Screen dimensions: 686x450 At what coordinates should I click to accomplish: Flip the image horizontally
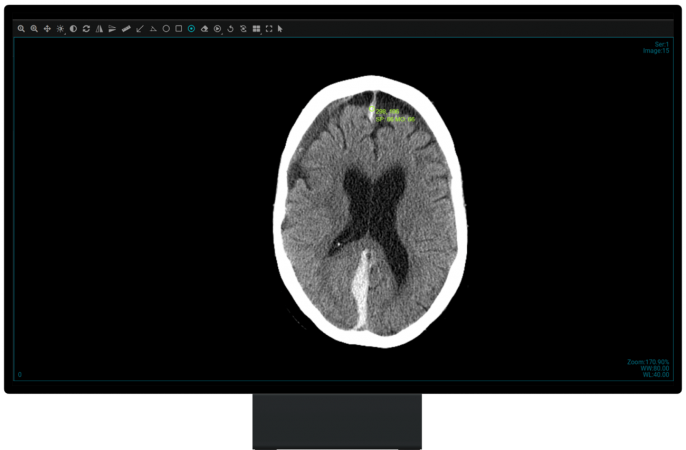point(99,29)
